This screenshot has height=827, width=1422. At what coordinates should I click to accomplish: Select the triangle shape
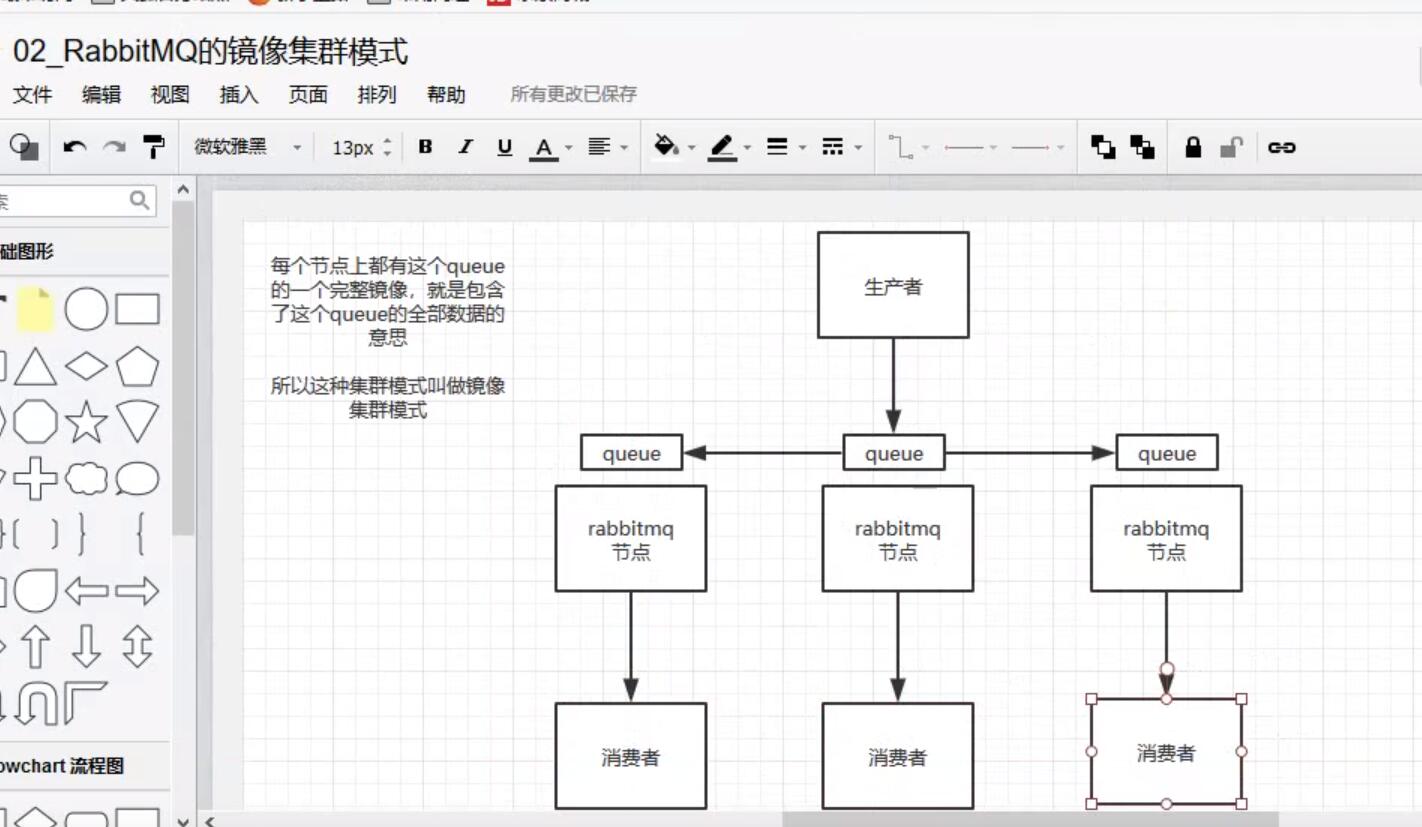pos(35,367)
